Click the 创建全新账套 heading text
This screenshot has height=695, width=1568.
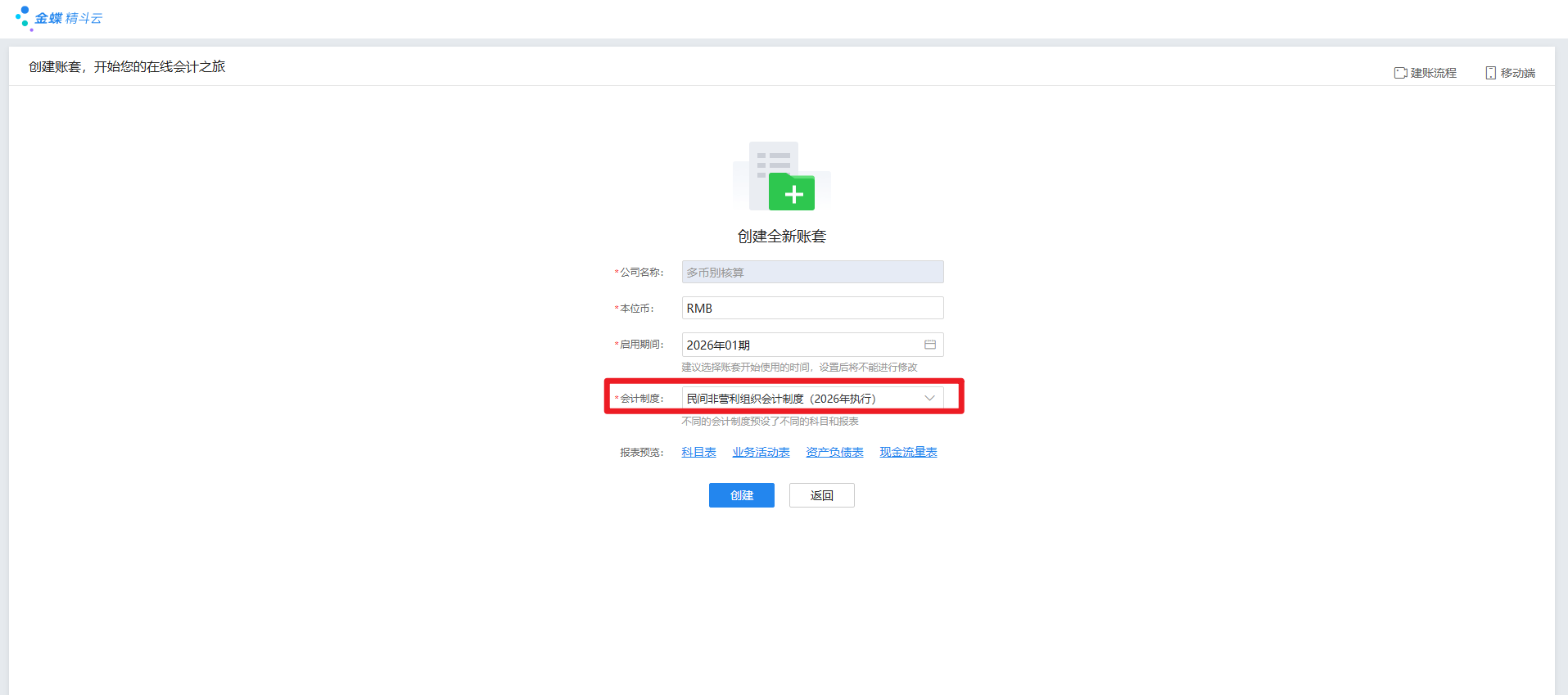pyautogui.click(x=781, y=237)
